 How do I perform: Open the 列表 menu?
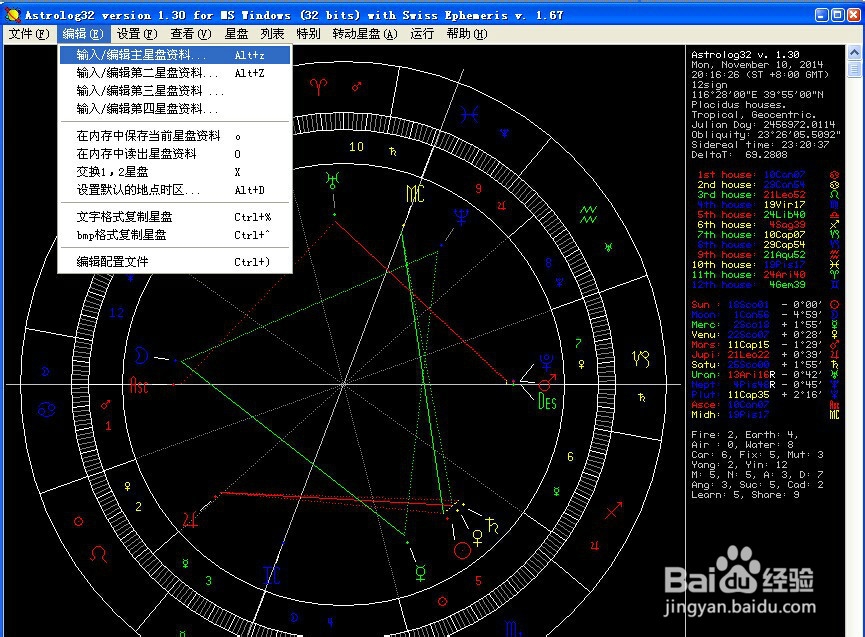click(273, 34)
